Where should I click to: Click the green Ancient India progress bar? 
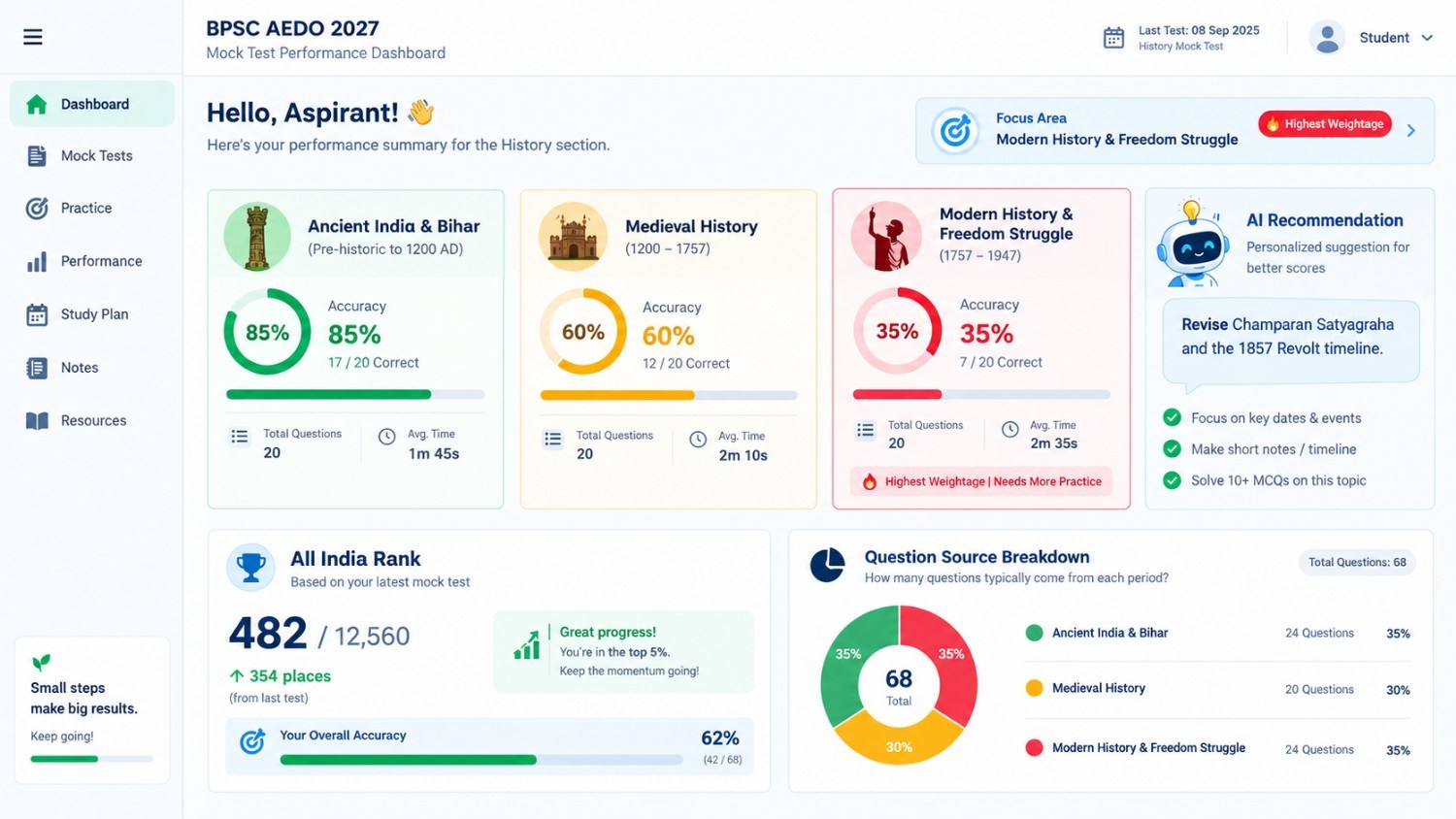coord(355,395)
